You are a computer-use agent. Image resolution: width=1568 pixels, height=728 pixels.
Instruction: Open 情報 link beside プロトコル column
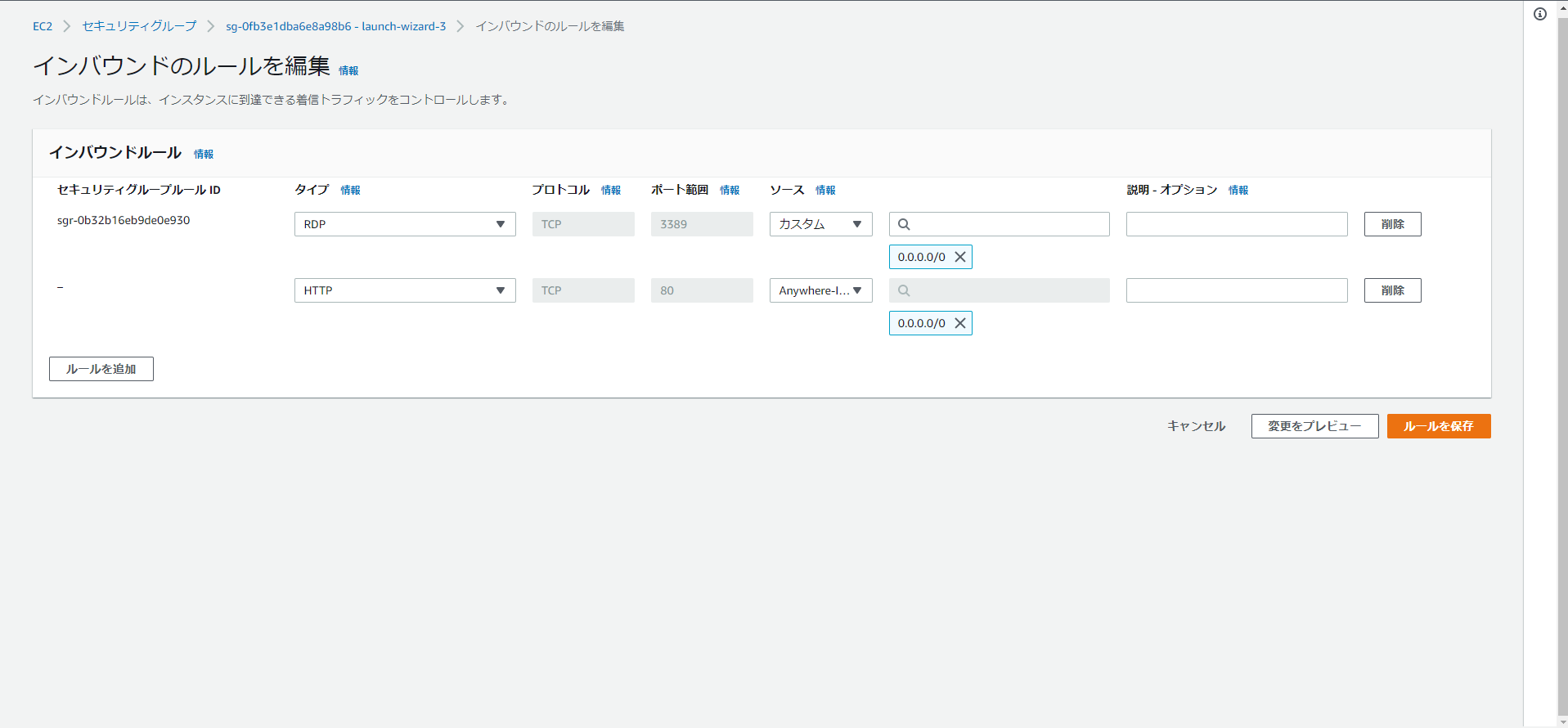611,190
